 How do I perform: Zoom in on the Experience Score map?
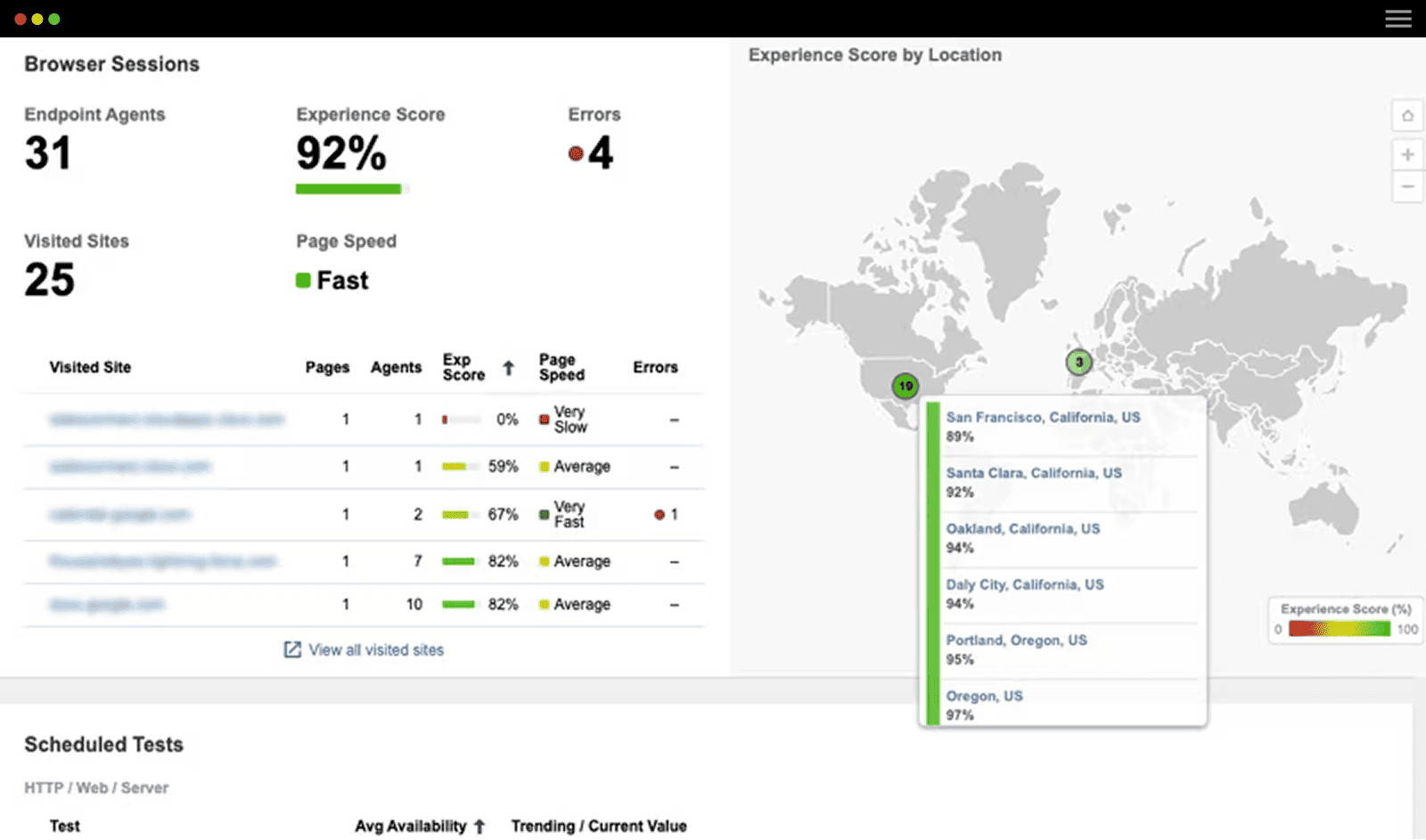1408,153
